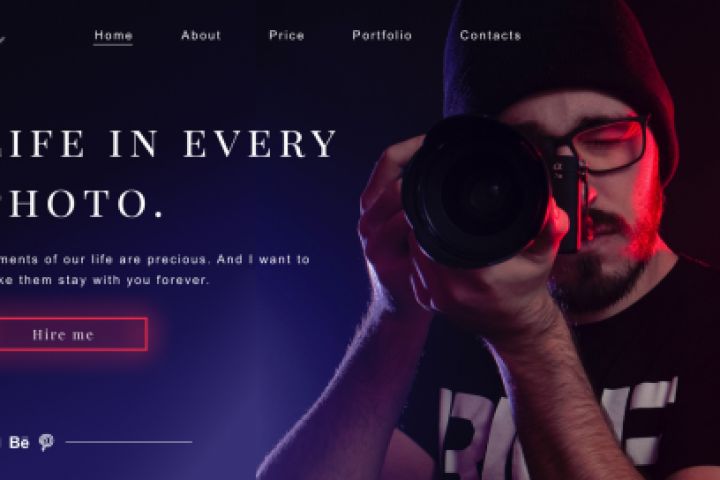
Task: Open the Pinterest social icon
Action: pos(46,442)
